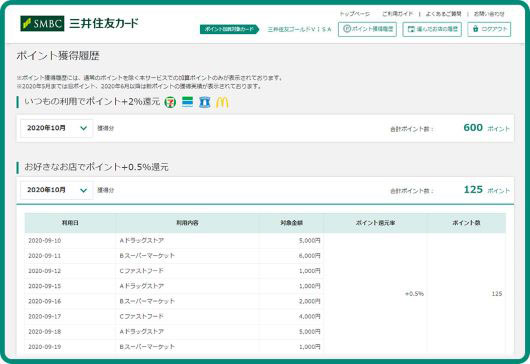Viewport: 530px width, 364px height.
Task: Open the よくあるご質問 link
Action: 443,14
